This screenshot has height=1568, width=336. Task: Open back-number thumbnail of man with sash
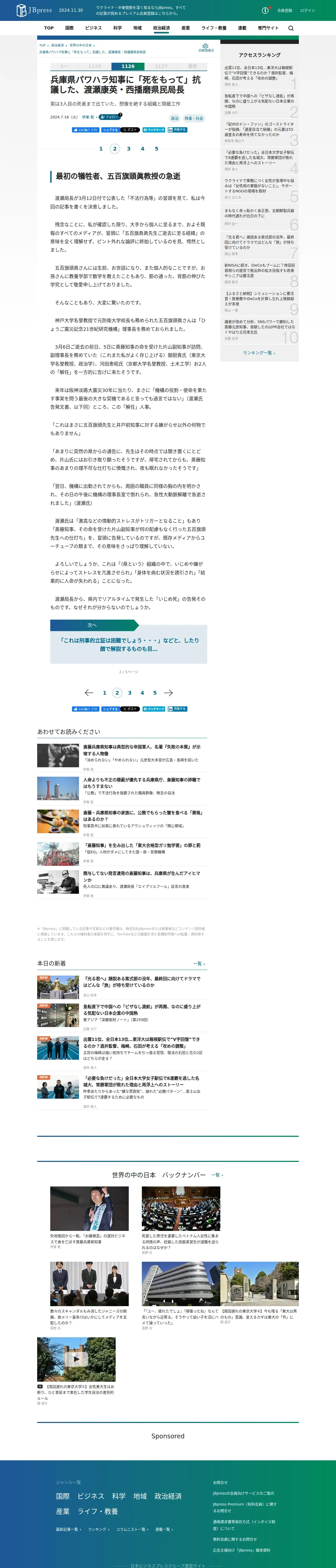point(89,1208)
